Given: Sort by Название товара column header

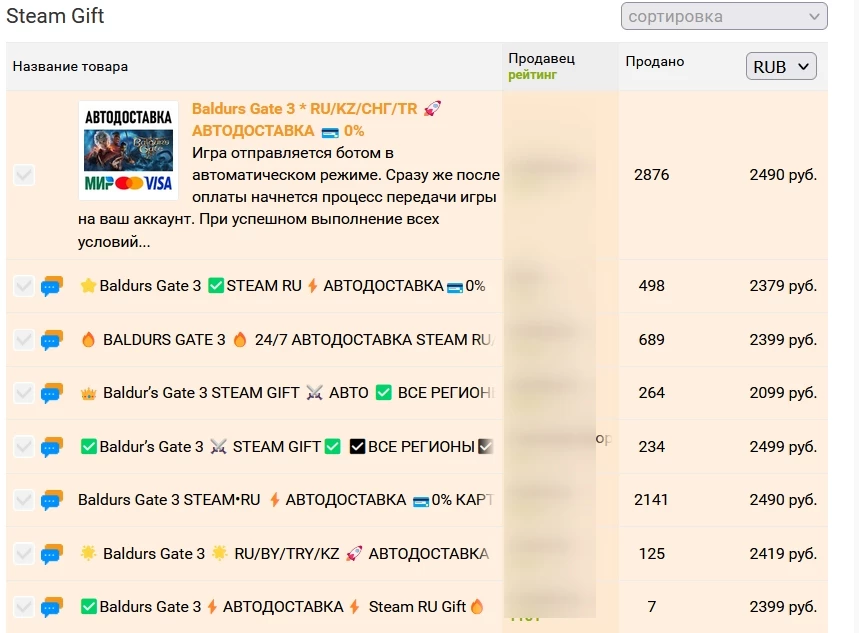Looking at the screenshot, I should tap(70, 67).
